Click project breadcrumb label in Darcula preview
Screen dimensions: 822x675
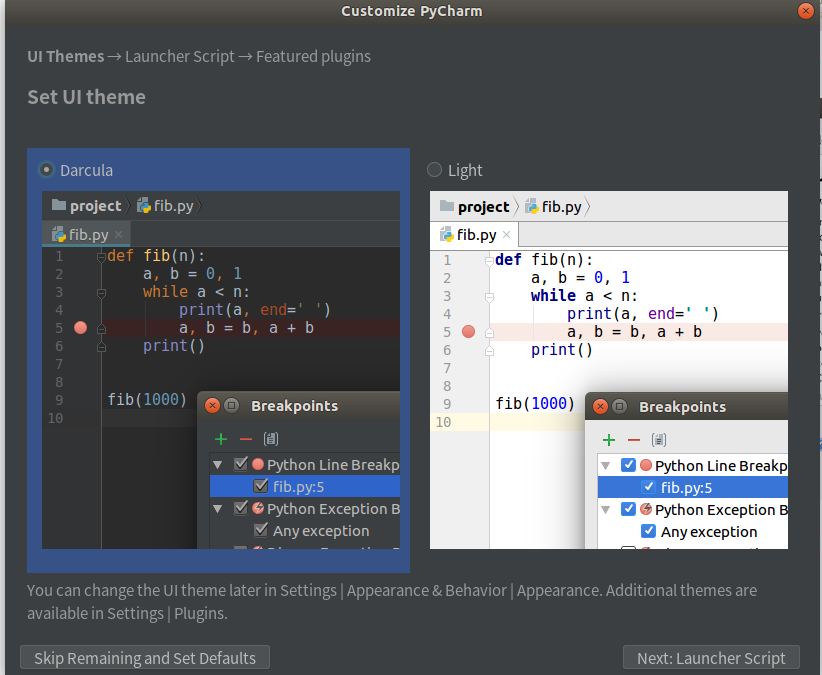pos(95,206)
